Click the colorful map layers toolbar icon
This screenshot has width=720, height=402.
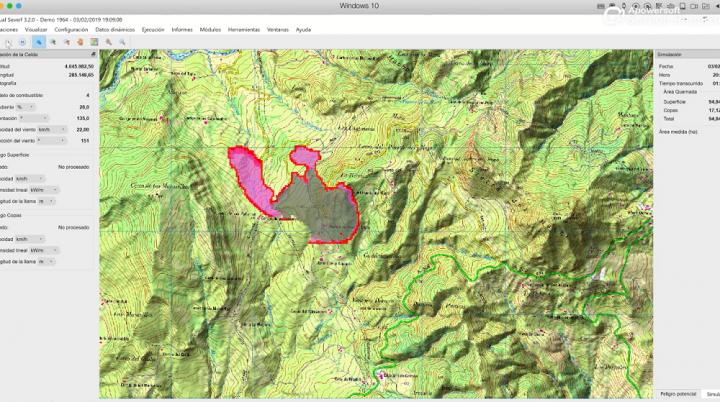(x=94, y=42)
